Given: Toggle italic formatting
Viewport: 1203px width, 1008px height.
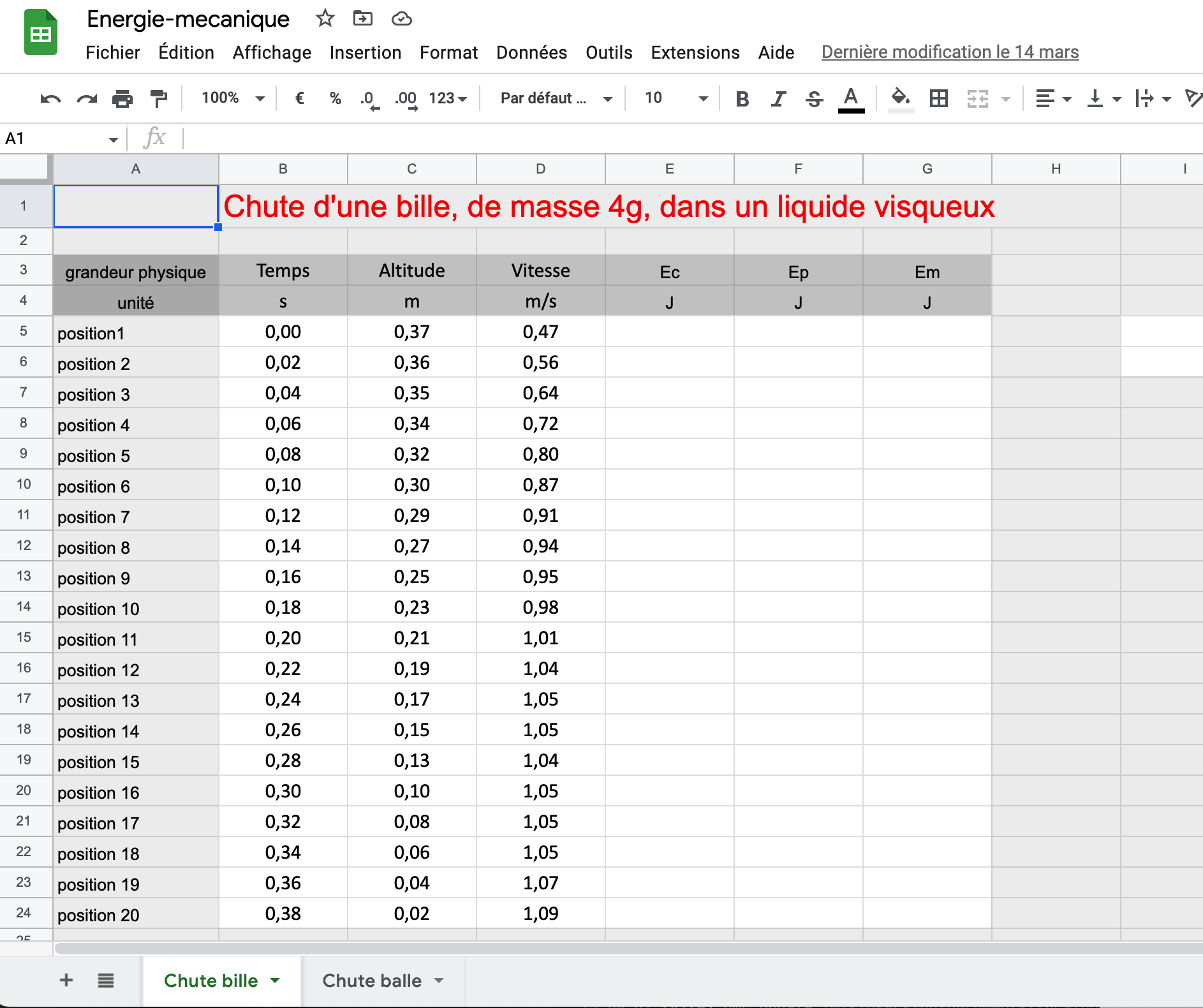Looking at the screenshot, I should 778,99.
